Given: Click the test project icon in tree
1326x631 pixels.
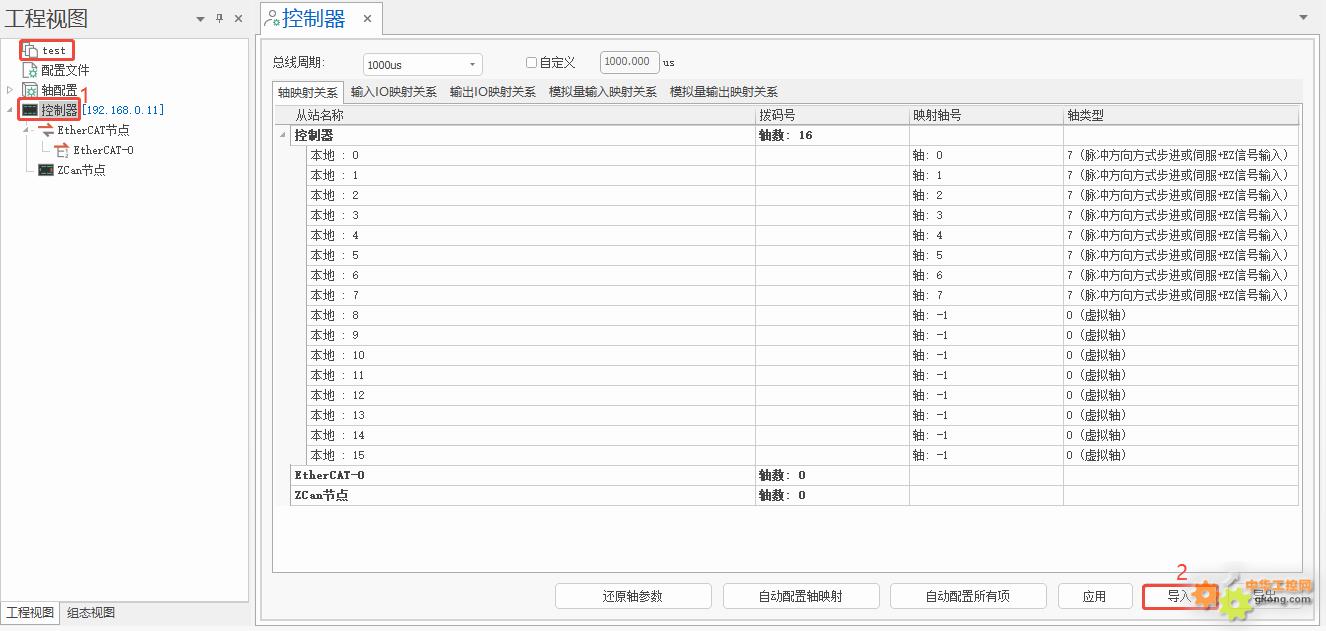Looking at the screenshot, I should point(31,50).
